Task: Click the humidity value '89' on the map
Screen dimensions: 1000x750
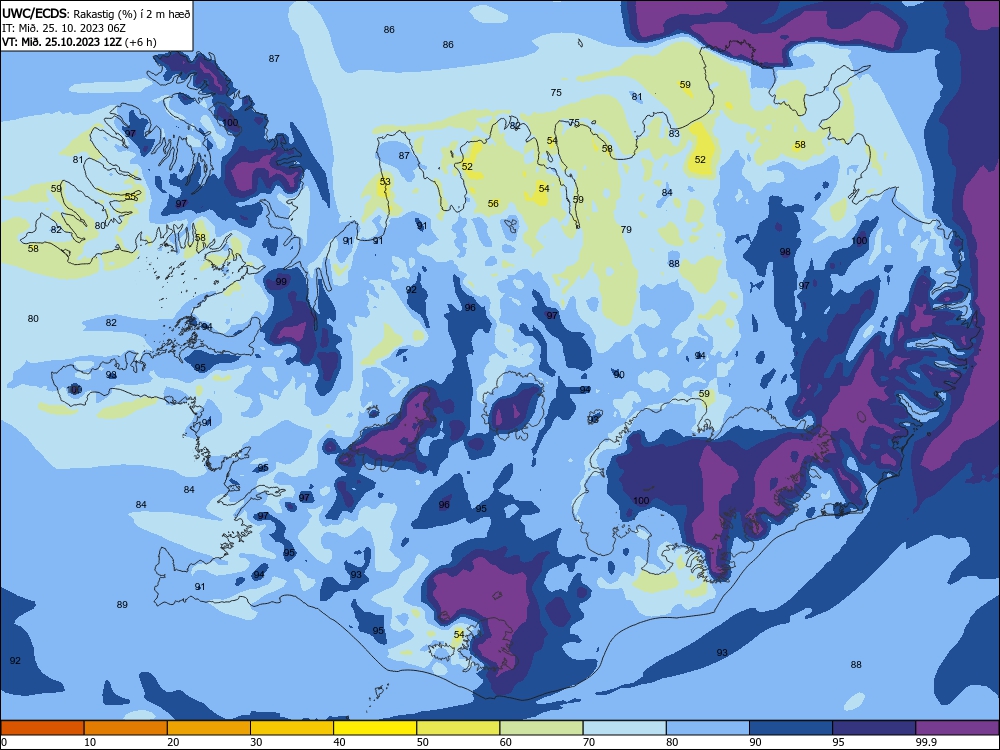Action: (122, 605)
